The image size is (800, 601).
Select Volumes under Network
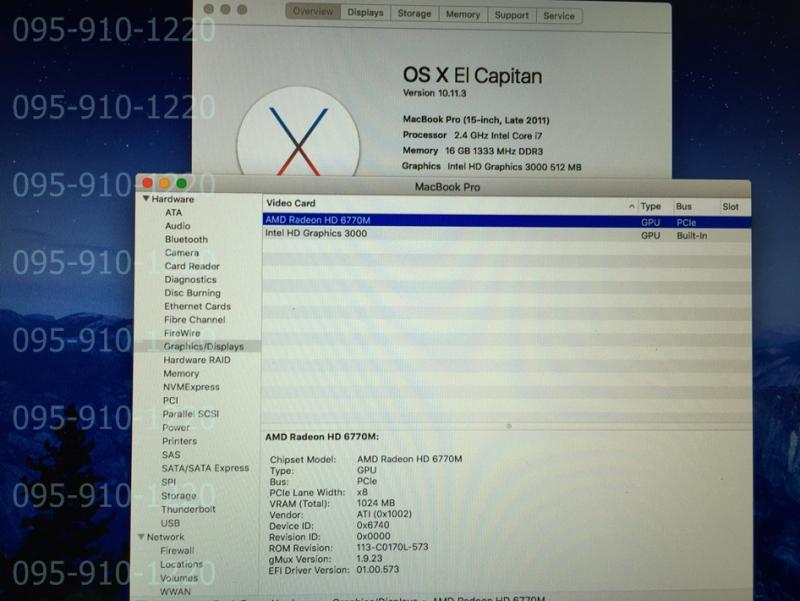coord(179,578)
